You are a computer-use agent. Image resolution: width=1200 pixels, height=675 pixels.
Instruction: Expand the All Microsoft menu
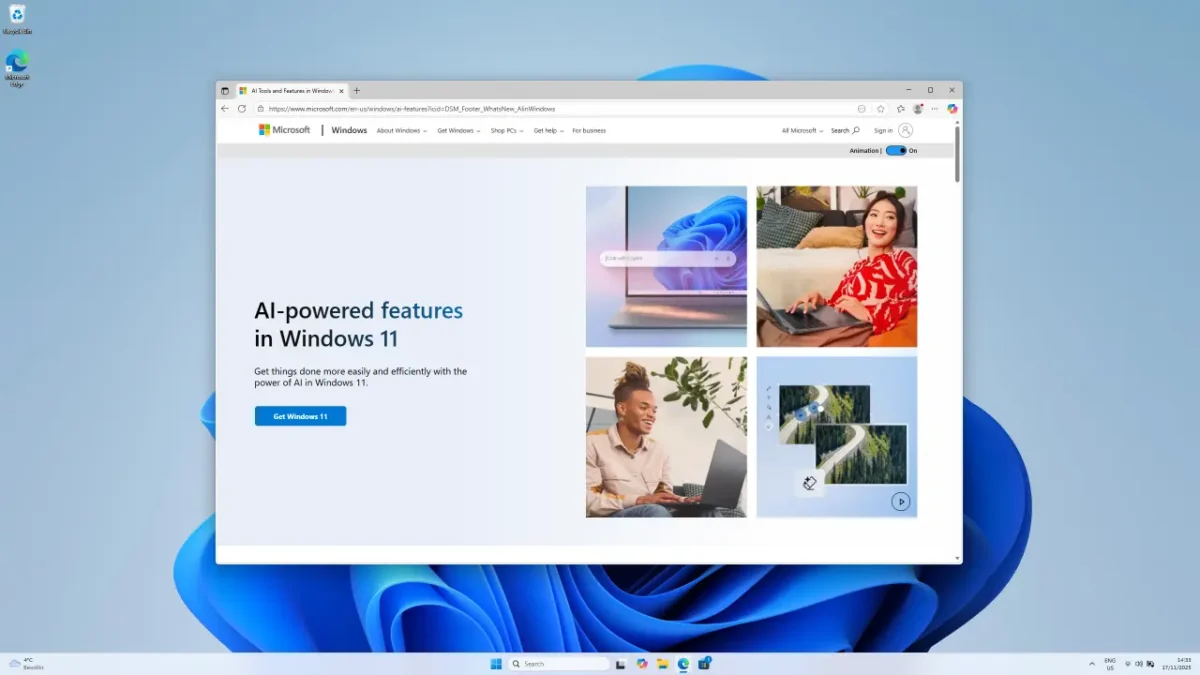(x=802, y=131)
